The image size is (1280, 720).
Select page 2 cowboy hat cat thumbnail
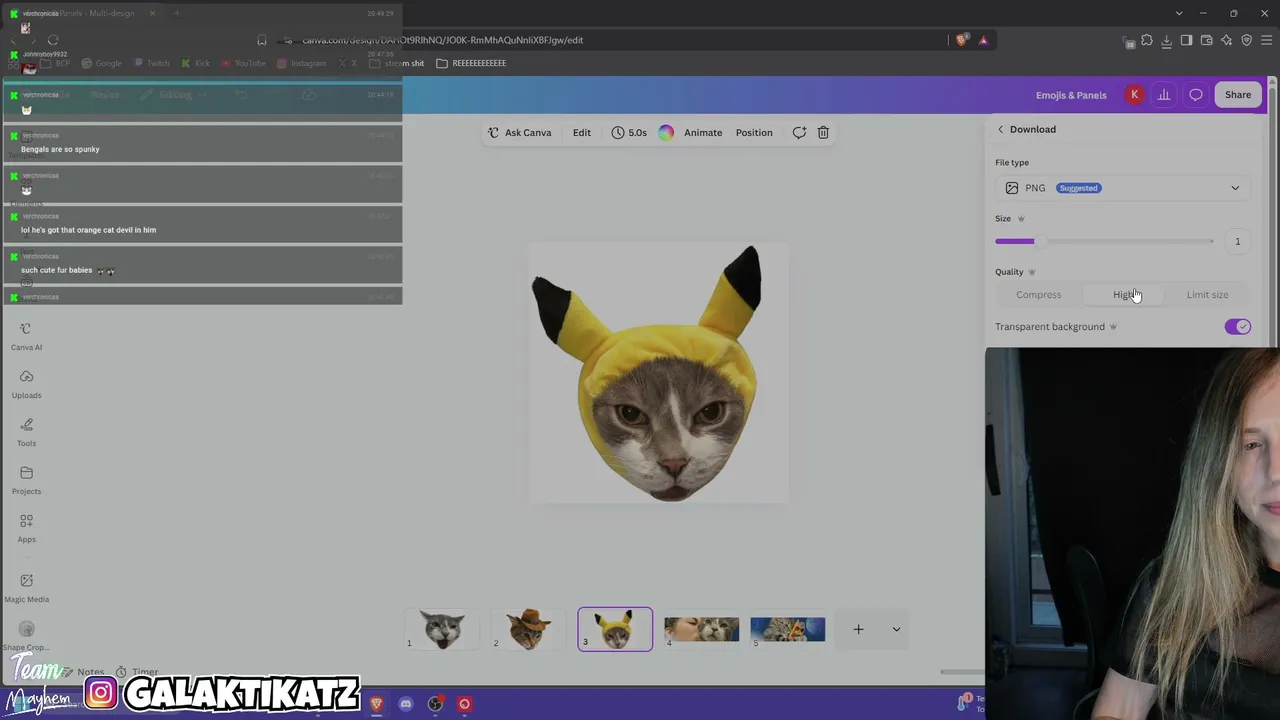(529, 629)
